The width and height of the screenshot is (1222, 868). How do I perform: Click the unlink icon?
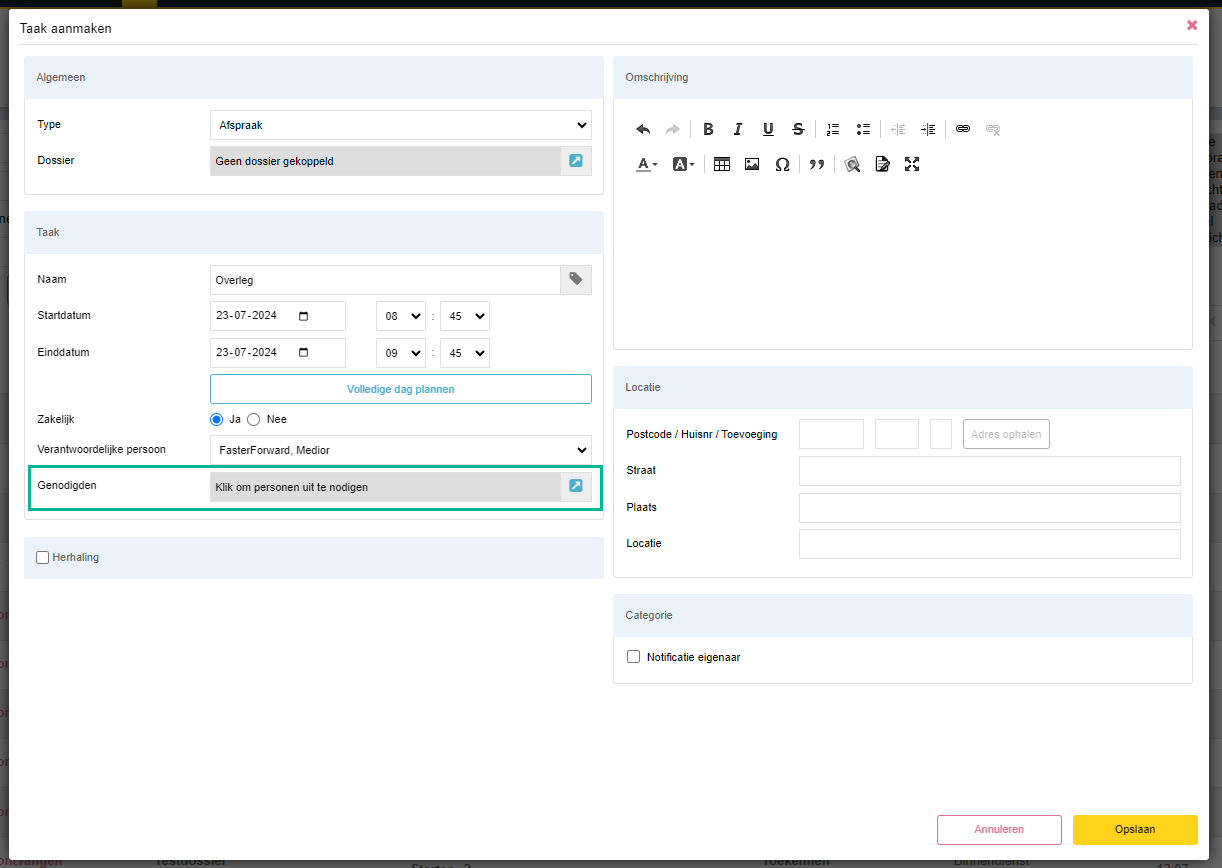pos(993,129)
